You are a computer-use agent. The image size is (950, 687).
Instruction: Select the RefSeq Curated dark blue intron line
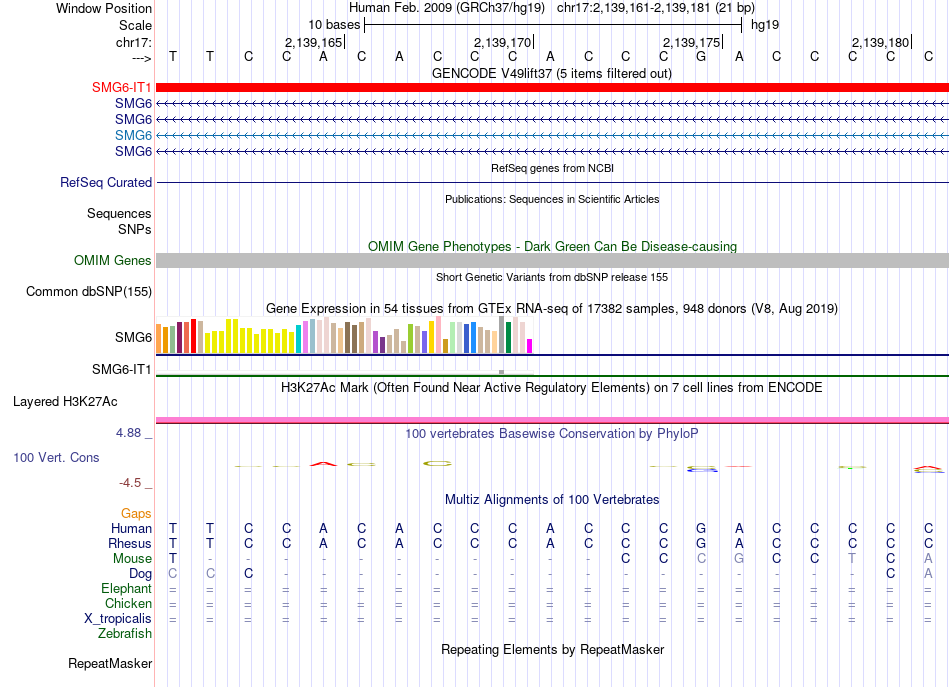click(552, 182)
